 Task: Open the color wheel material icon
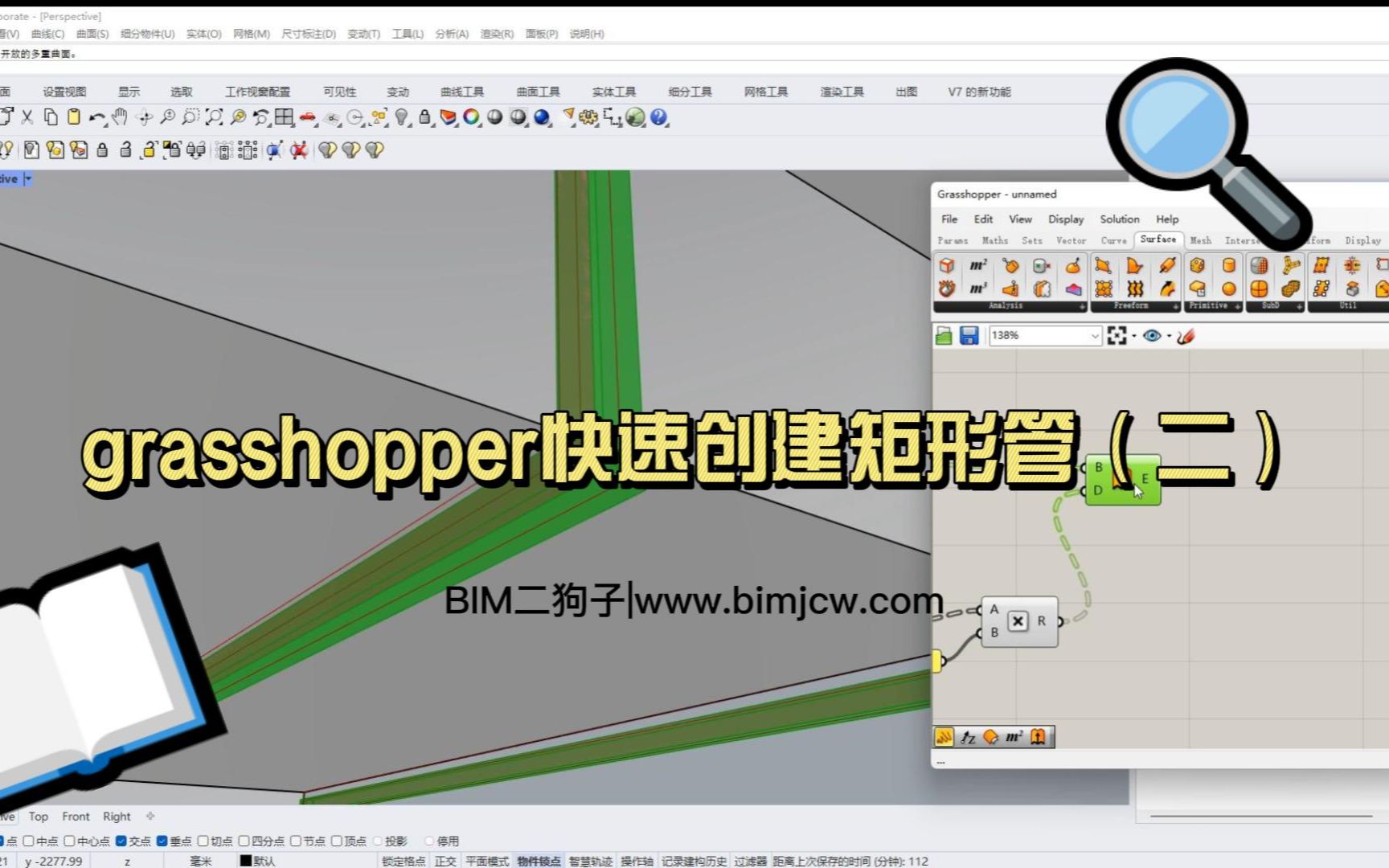click(471, 117)
